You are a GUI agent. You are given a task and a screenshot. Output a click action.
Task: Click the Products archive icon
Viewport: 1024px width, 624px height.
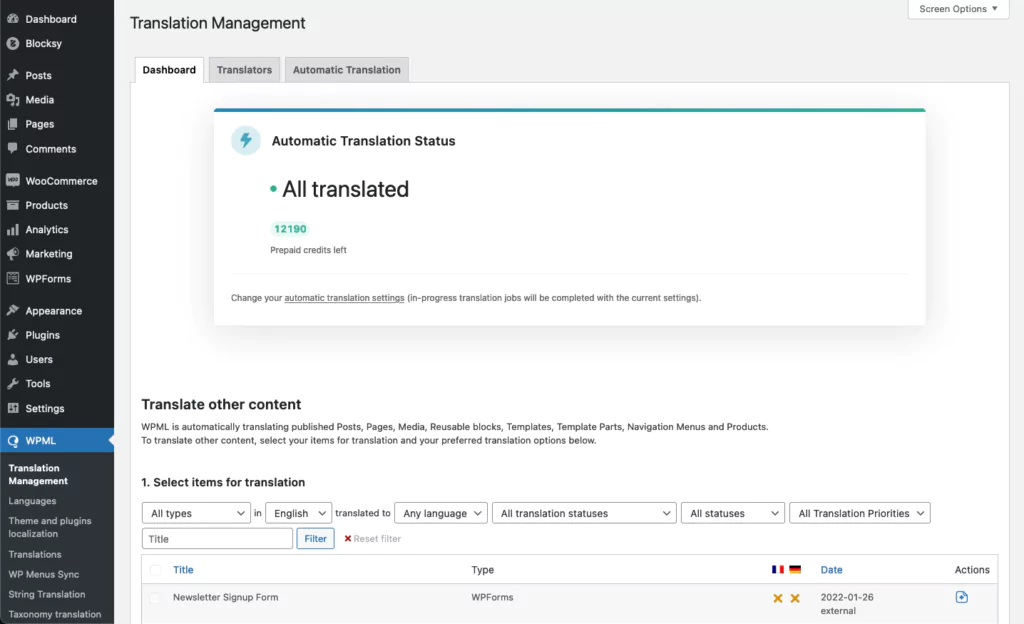coord(12,205)
